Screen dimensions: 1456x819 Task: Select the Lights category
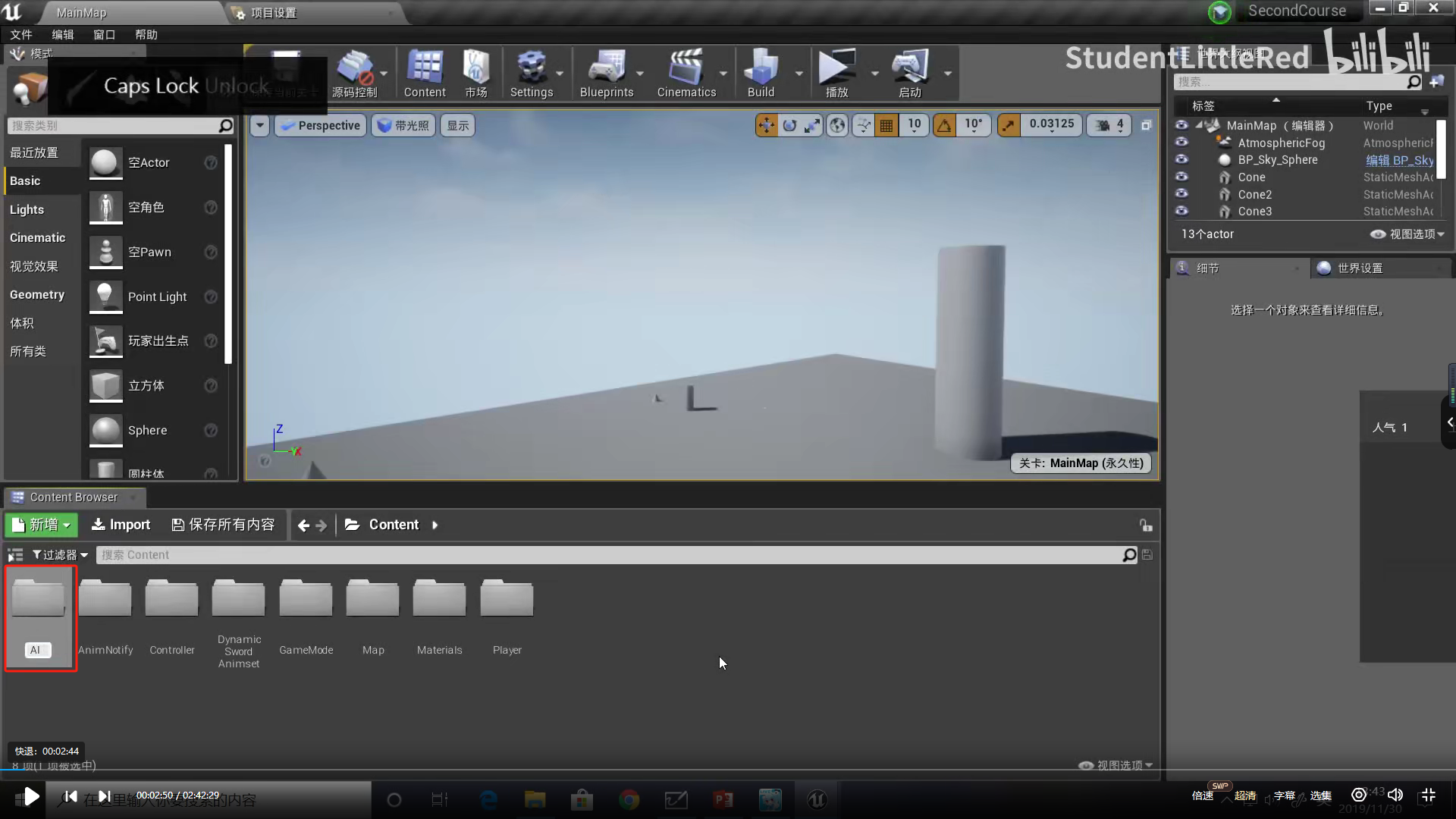(x=27, y=209)
